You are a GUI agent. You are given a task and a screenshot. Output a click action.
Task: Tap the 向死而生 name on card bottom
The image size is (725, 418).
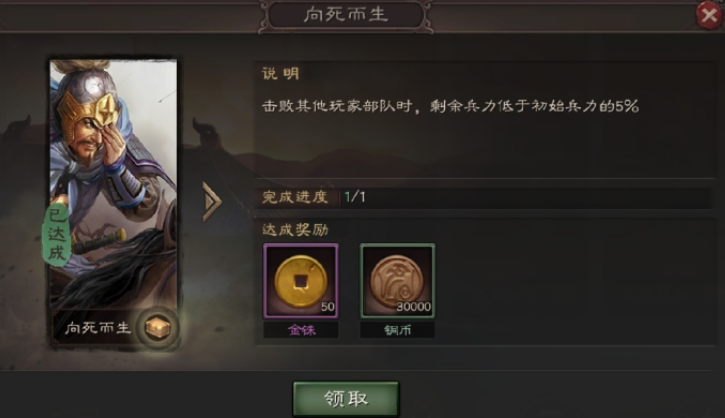click(98, 328)
